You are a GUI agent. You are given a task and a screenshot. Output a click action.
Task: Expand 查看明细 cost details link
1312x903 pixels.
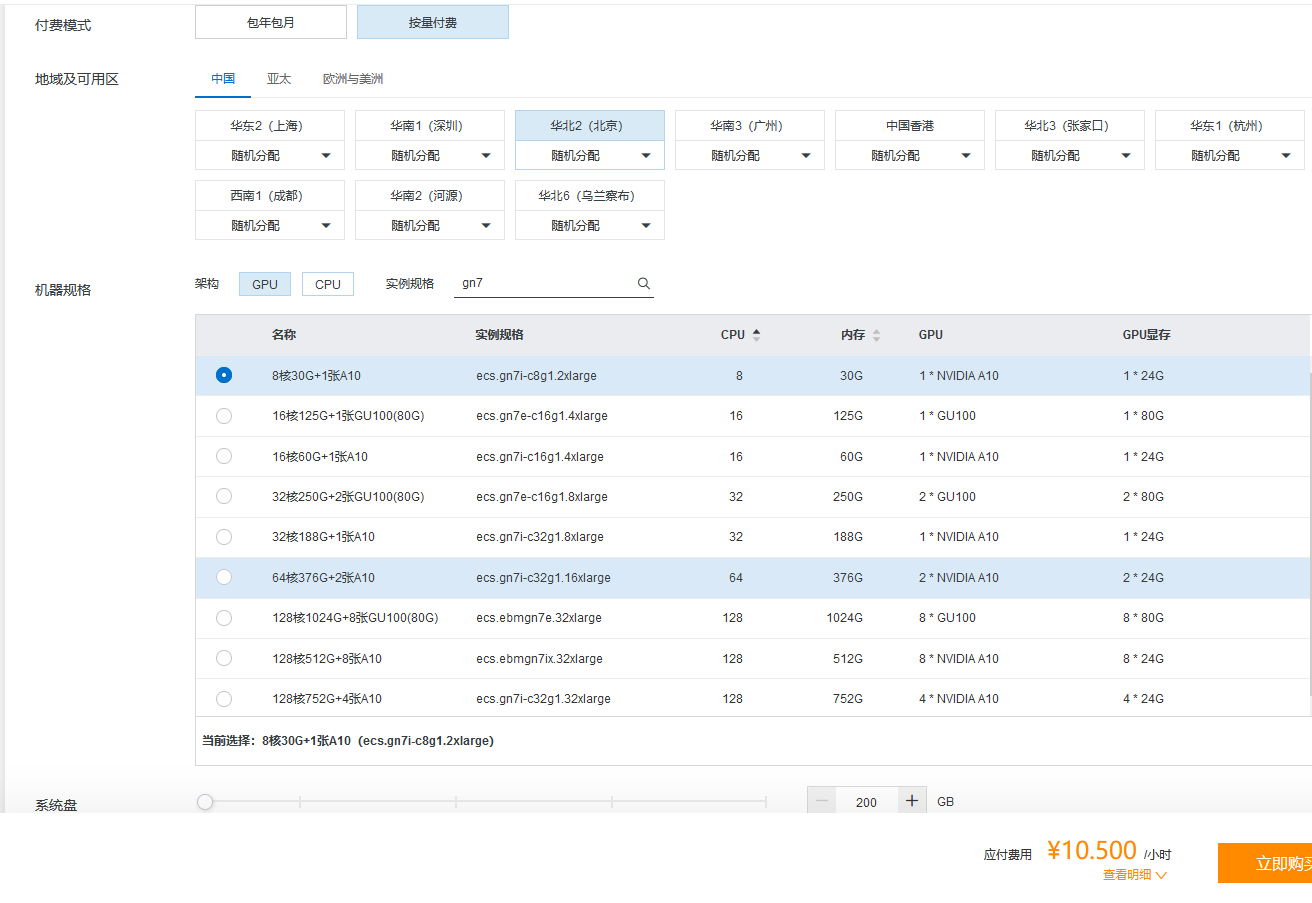1135,875
